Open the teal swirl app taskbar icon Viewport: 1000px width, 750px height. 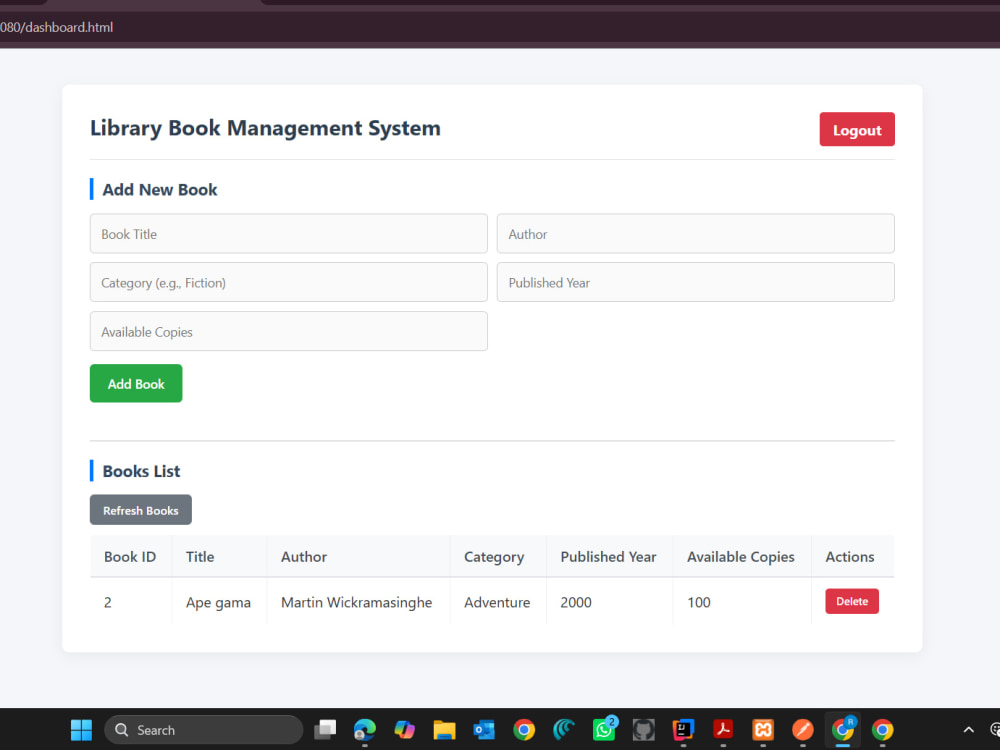click(564, 729)
